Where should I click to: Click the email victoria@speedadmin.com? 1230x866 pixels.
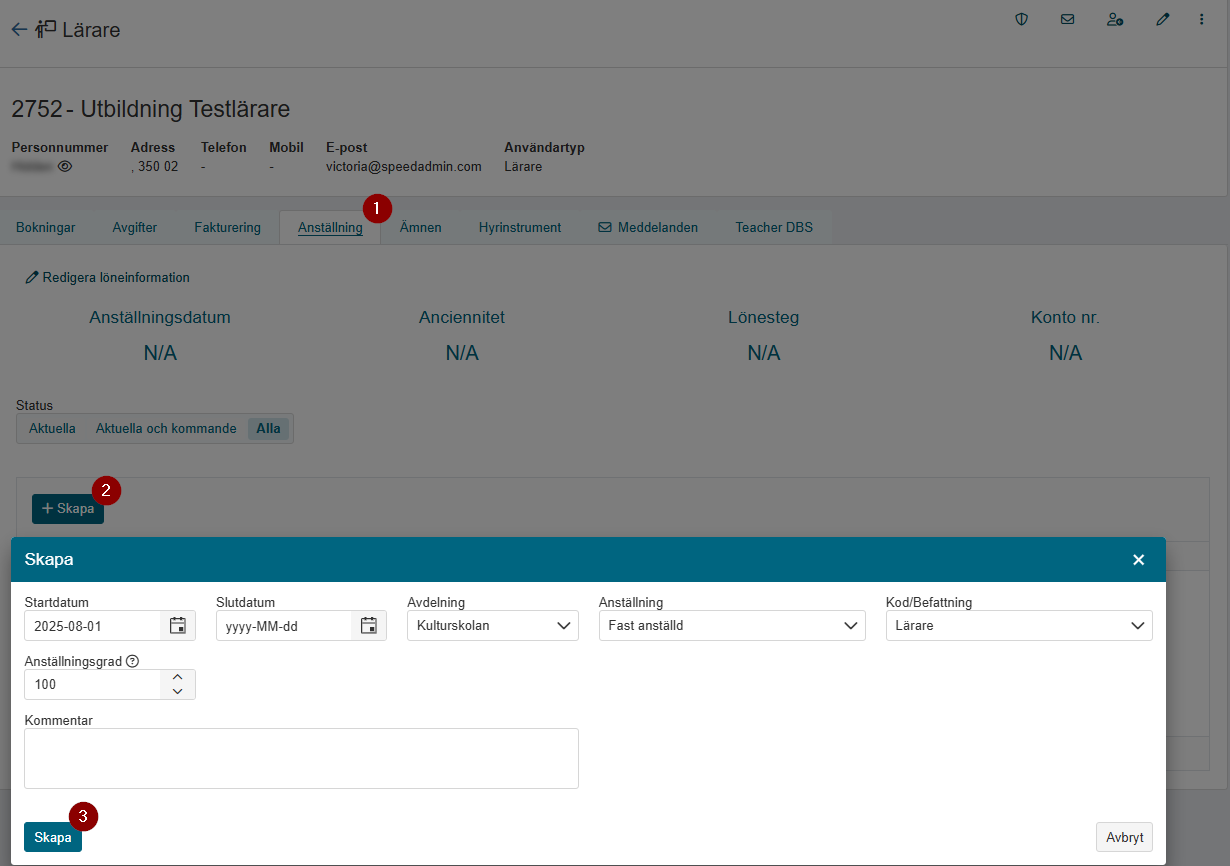pos(404,167)
